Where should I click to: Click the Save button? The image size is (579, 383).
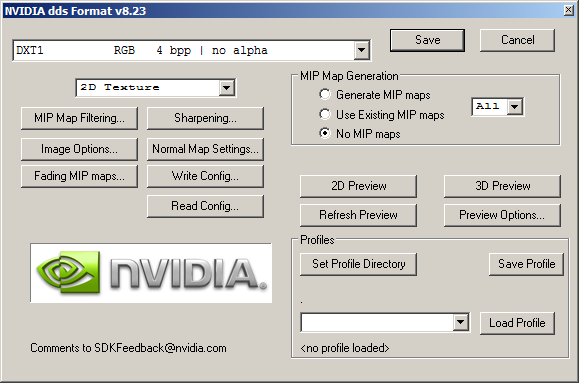tap(427, 40)
